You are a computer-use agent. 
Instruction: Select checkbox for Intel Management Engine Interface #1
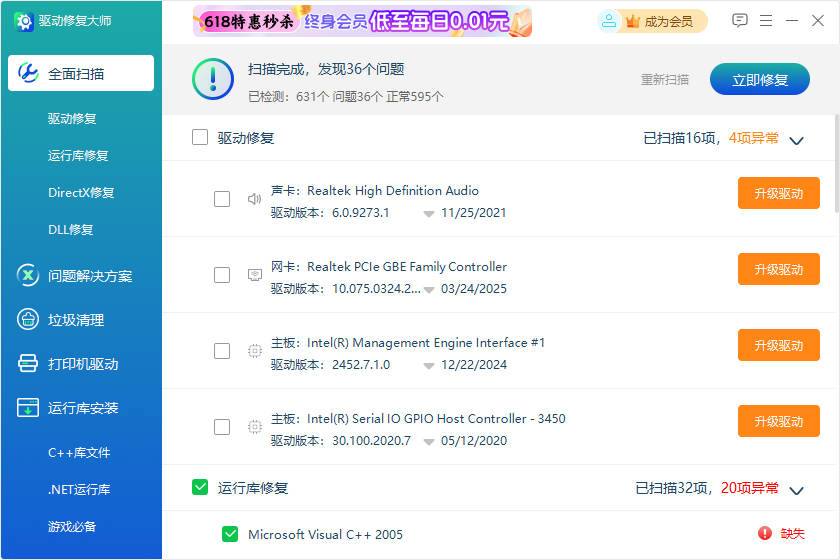222,351
